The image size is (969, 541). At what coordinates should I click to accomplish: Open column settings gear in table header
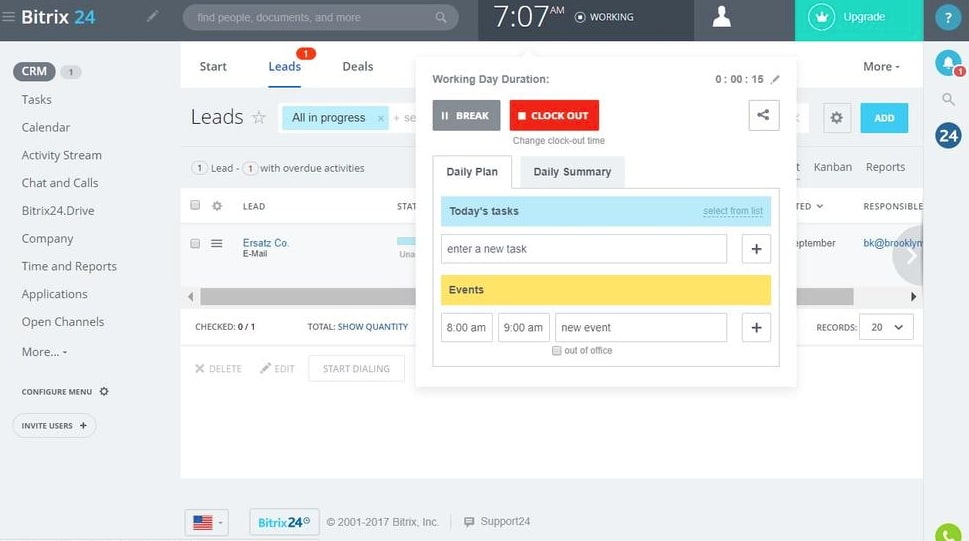pyautogui.click(x=217, y=206)
